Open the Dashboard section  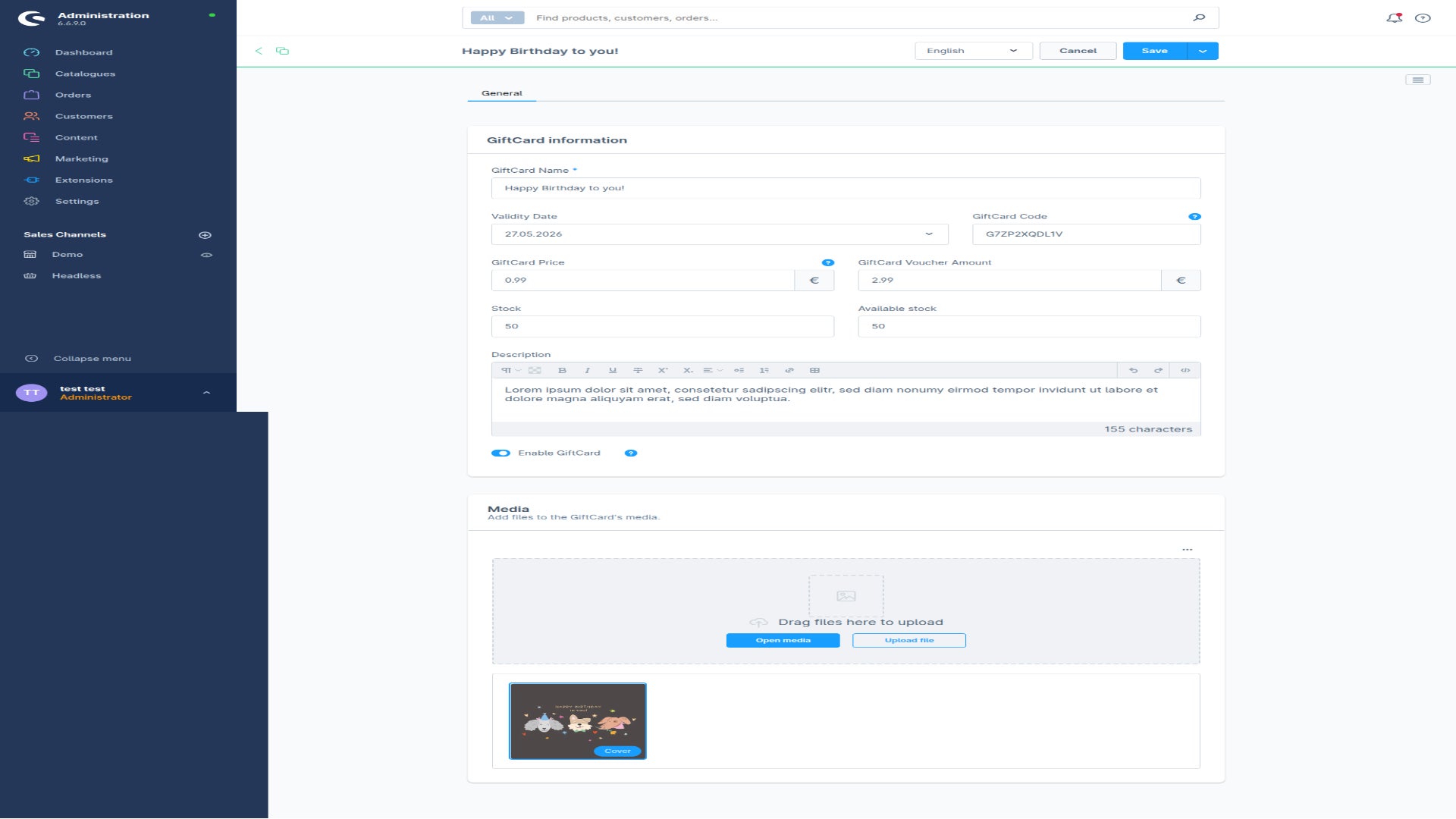83,52
